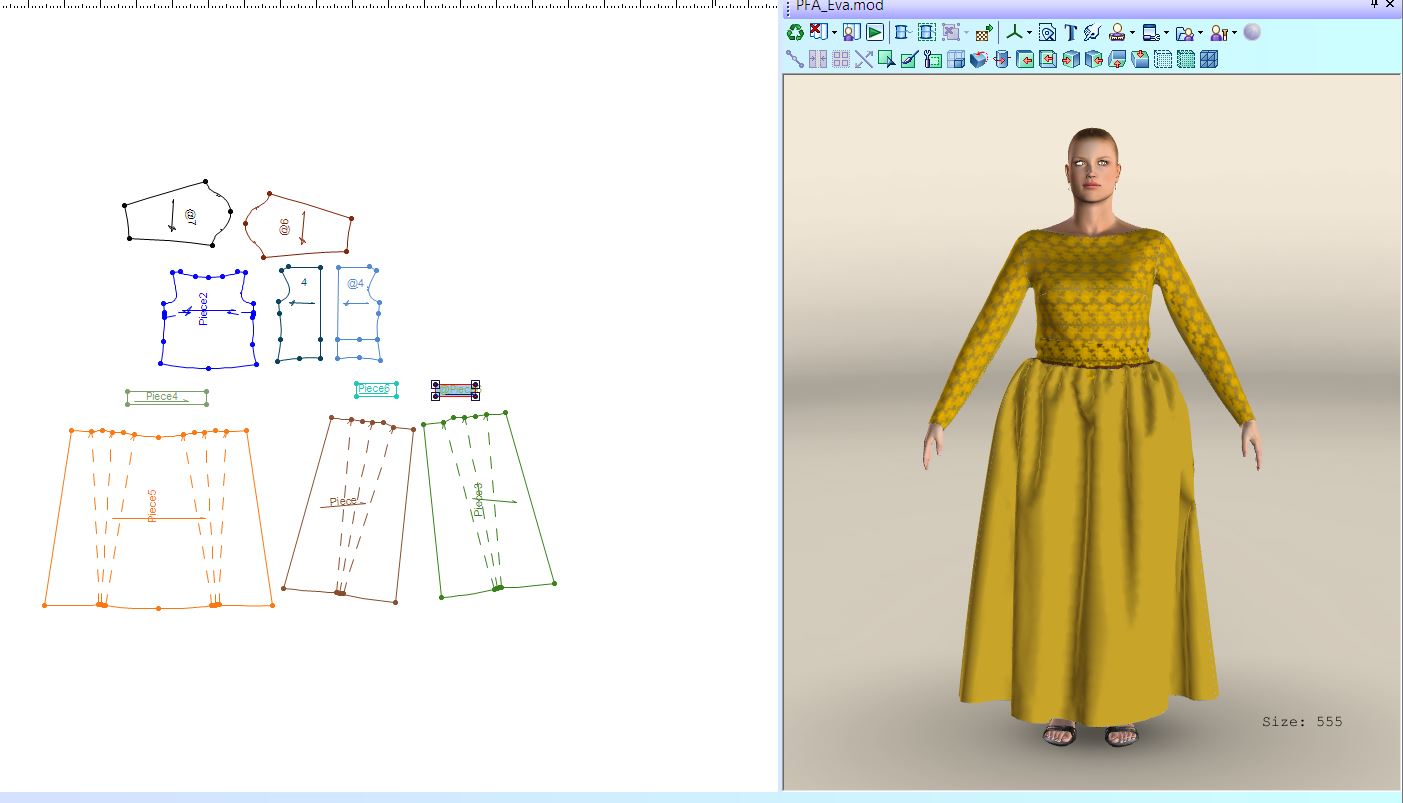Select the blue Piece2 bodice pattern
The height and width of the screenshot is (803, 1403).
204,309
